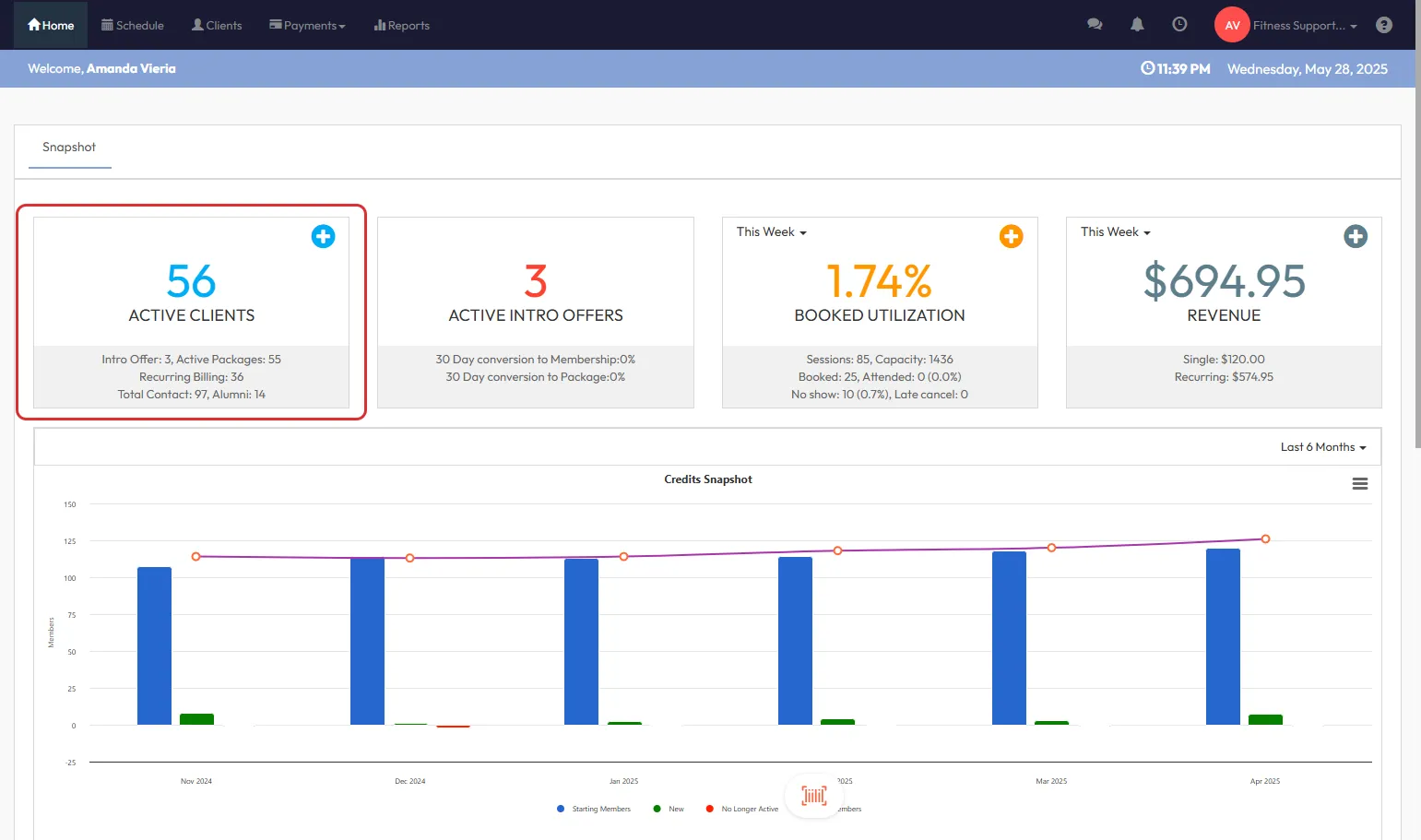This screenshot has height=840, width=1421.
Task: Expand Active Clients card plus icon
Action: (x=323, y=236)
